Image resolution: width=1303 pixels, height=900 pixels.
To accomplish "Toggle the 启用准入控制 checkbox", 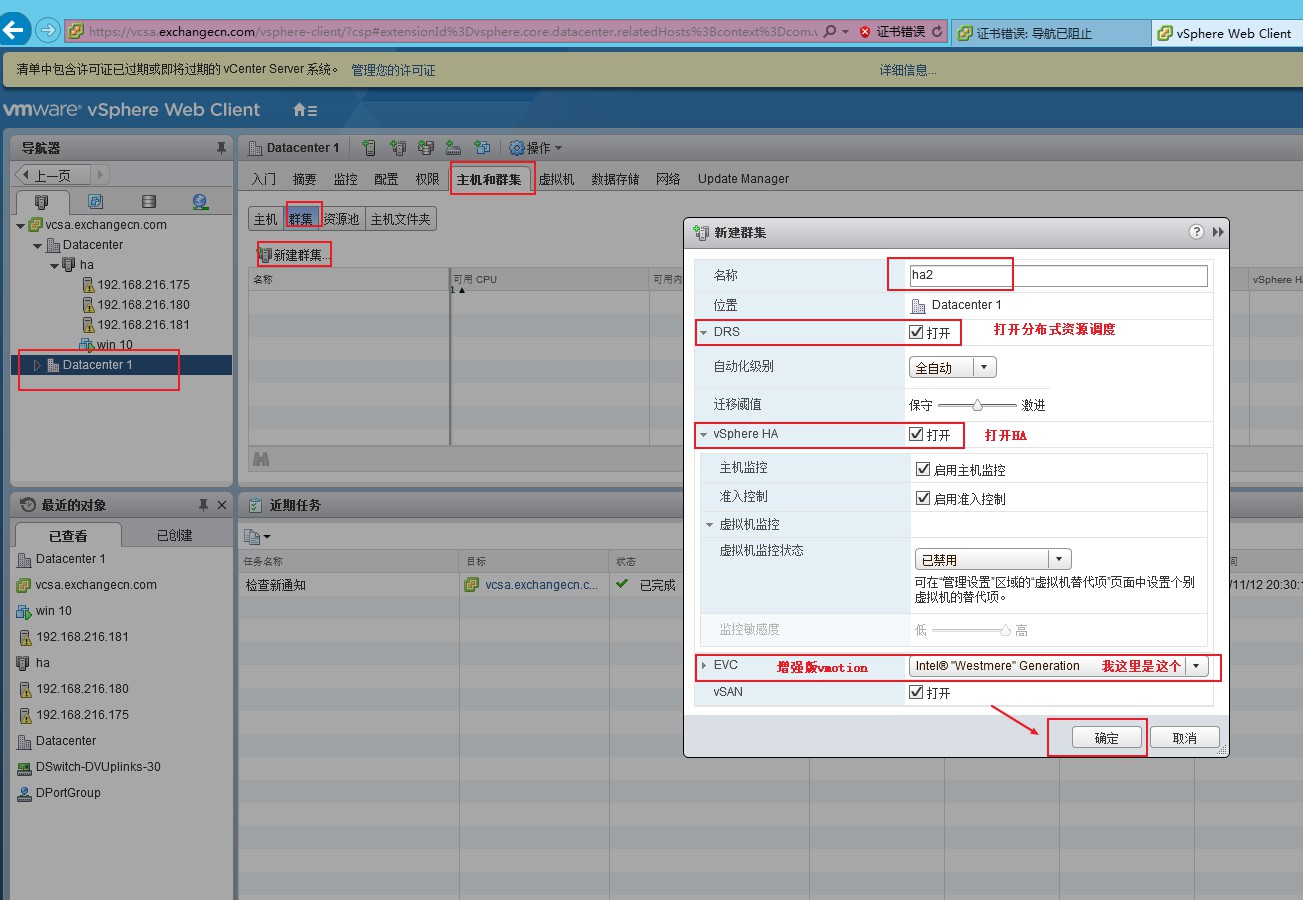I will (x=923, y=498).
